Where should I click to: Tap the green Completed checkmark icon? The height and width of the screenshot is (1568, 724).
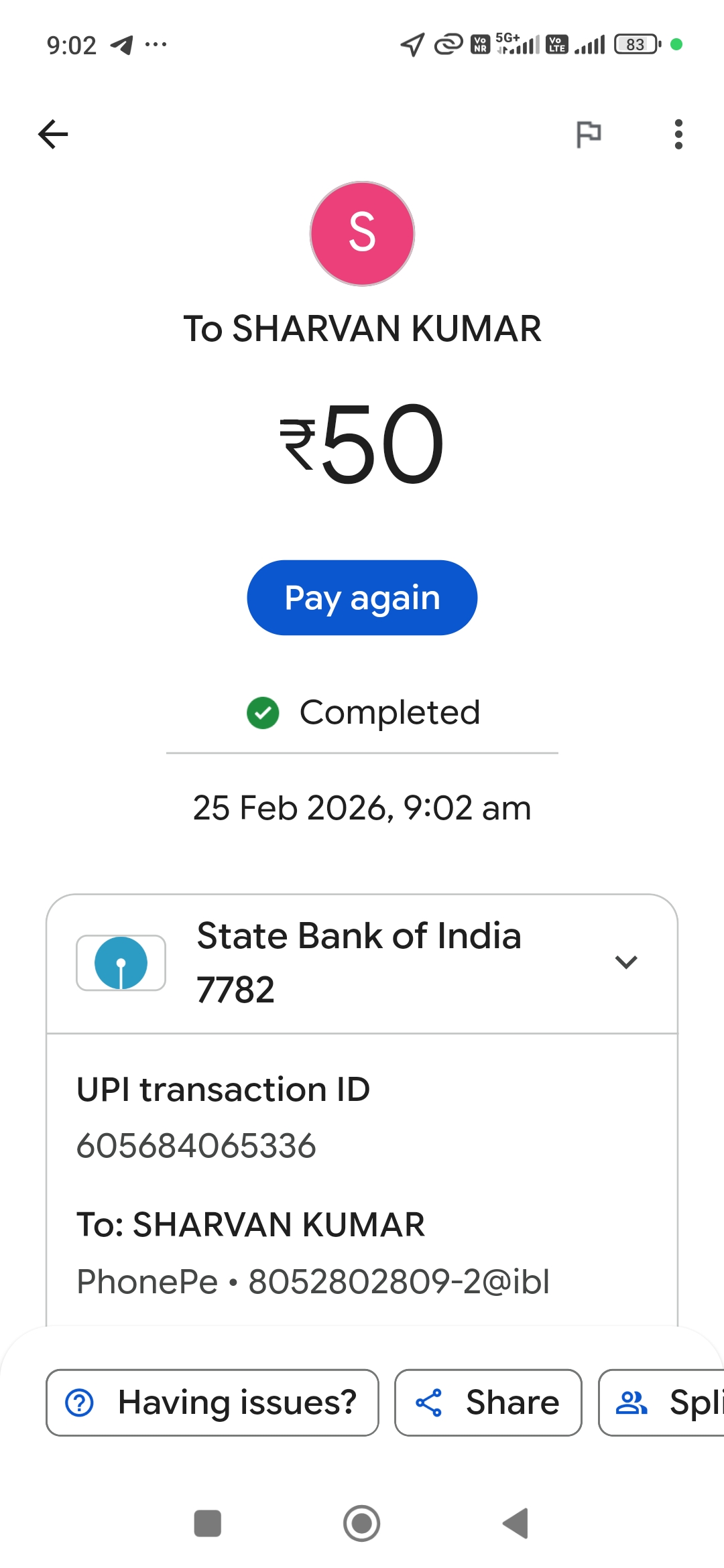pyautogui.click(x=263, y=712)
